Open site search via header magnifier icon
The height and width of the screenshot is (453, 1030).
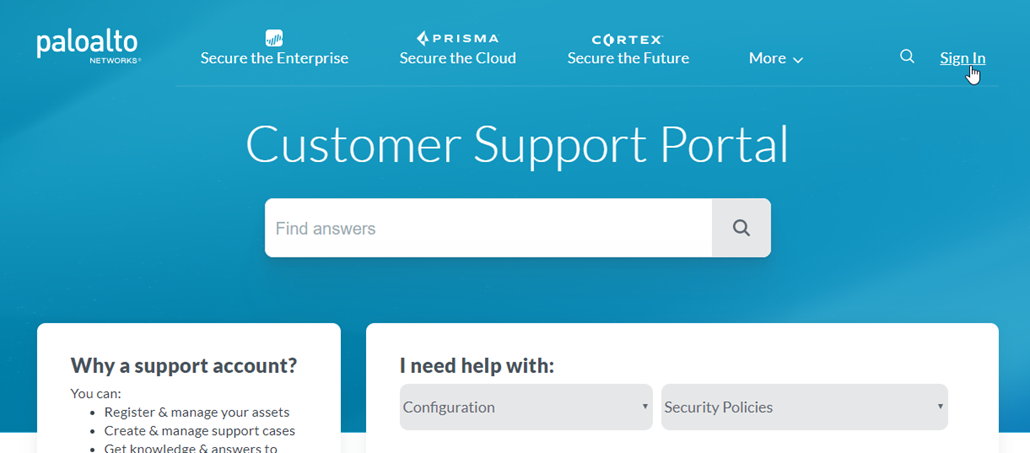(x=907, y=57)
